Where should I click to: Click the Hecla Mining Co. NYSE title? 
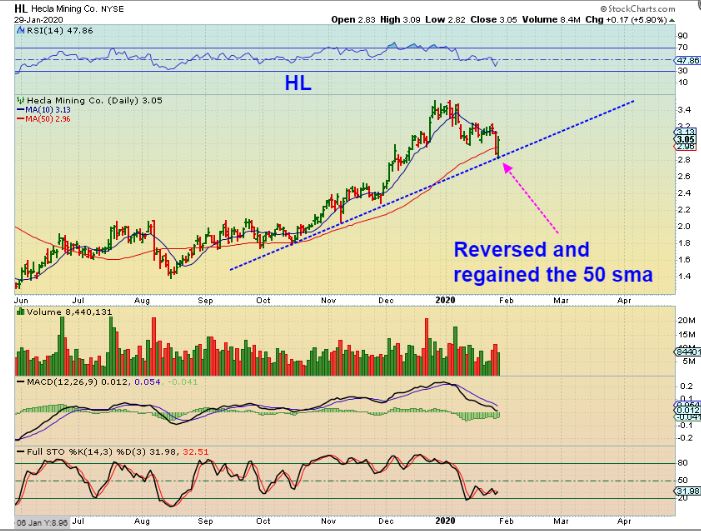[77, 8]
